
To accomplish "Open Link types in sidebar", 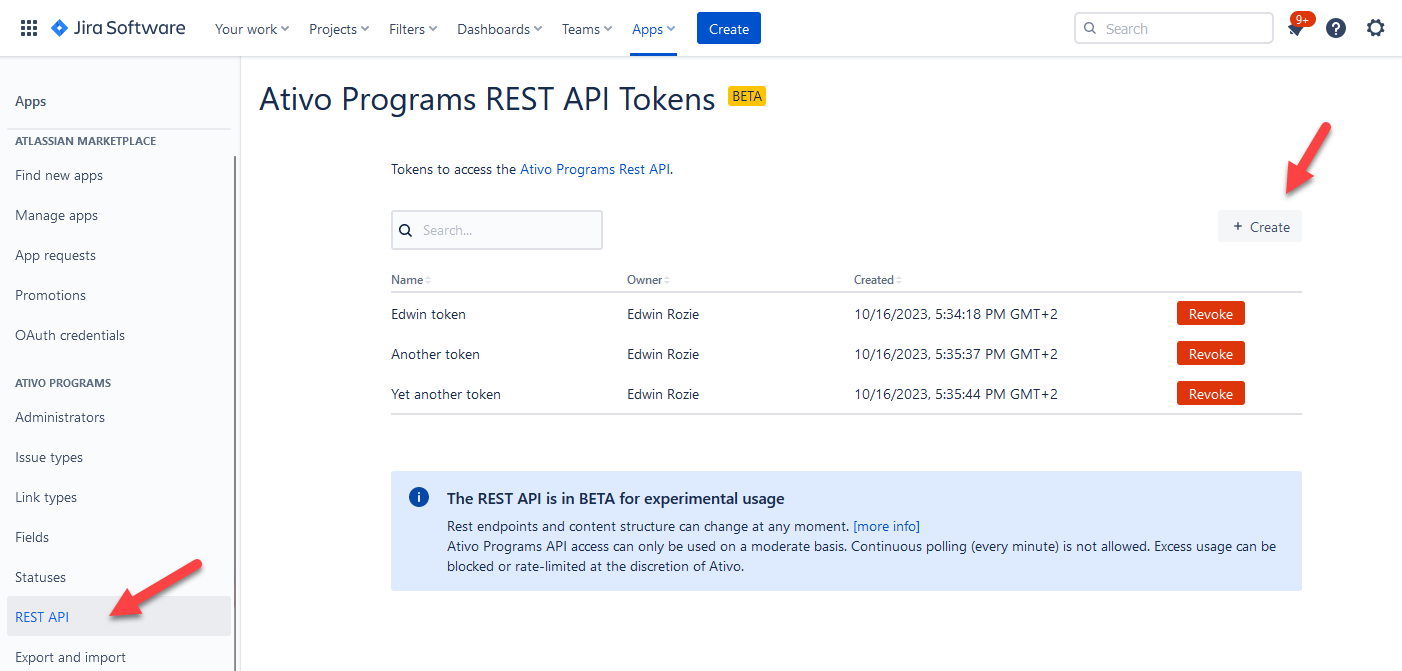I will [x=46, y=497].
